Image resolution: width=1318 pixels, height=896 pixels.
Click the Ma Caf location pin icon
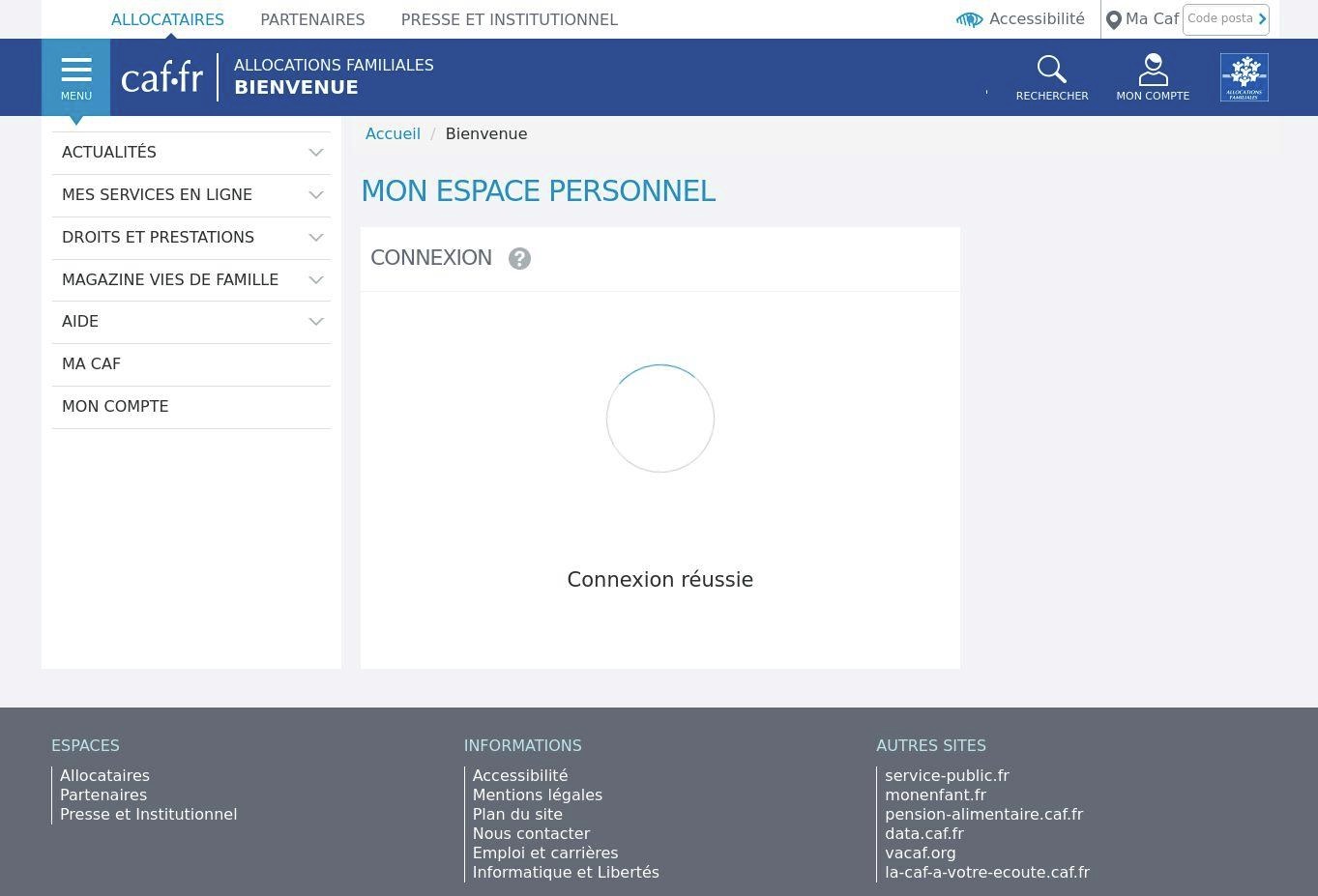click(x=1113, y=19)
